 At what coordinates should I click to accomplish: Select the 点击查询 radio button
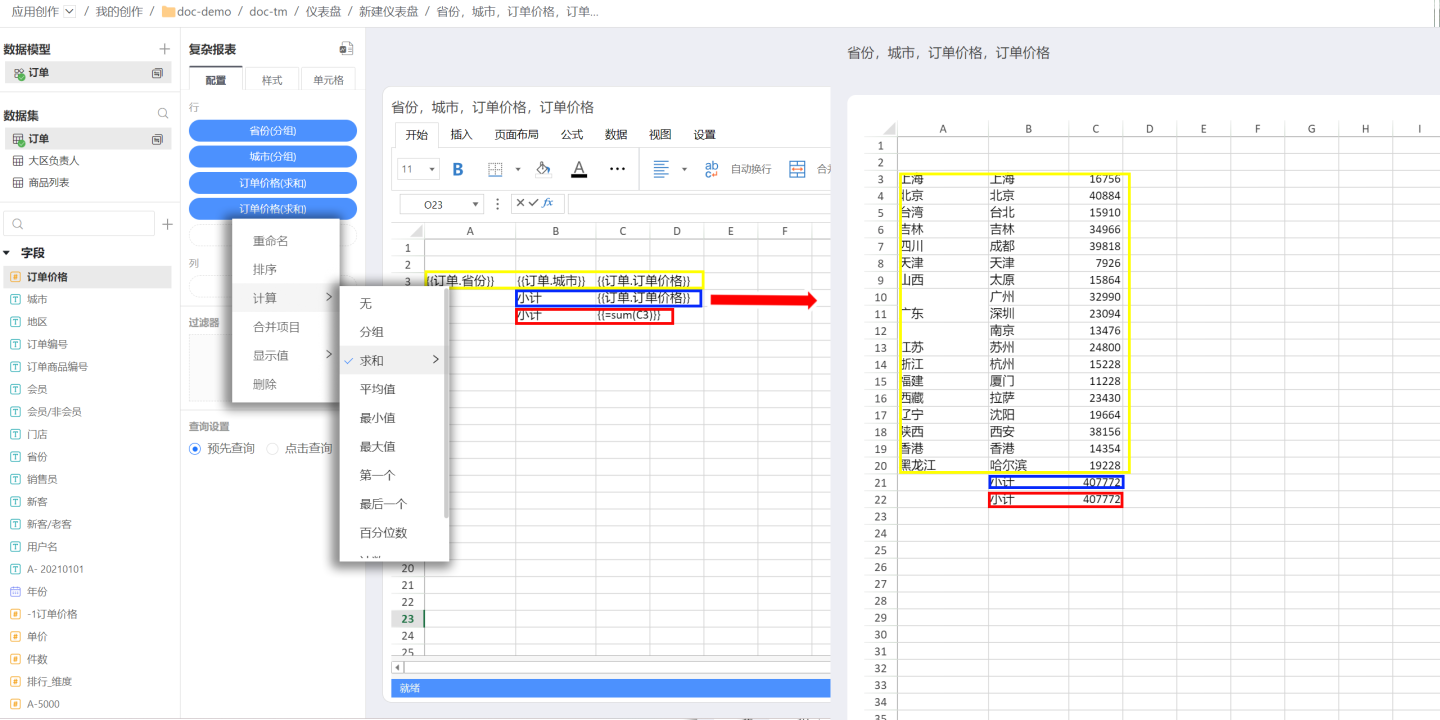pos(272,449)
